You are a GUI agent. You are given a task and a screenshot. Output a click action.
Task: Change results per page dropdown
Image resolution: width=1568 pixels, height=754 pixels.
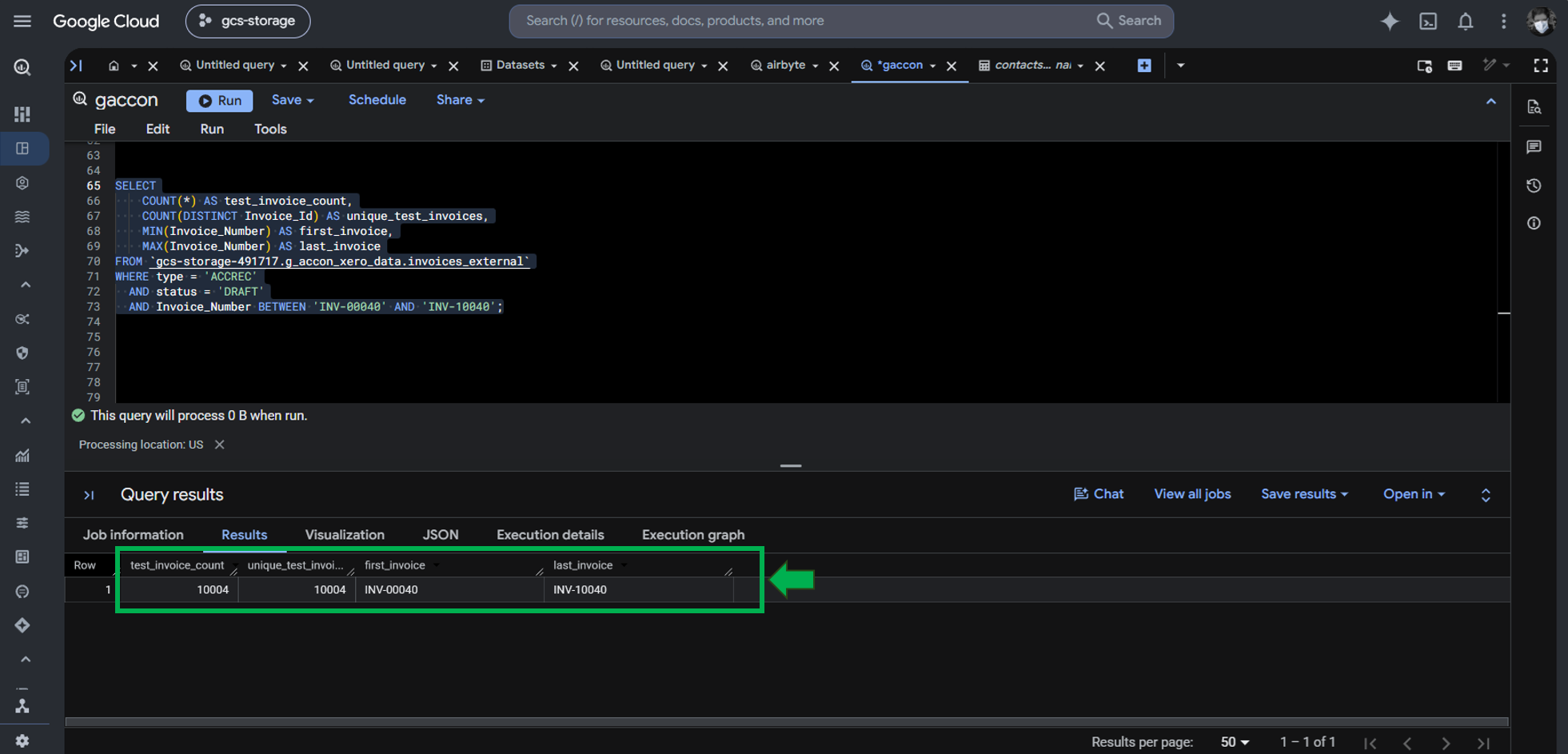[x=1235, y=742]
